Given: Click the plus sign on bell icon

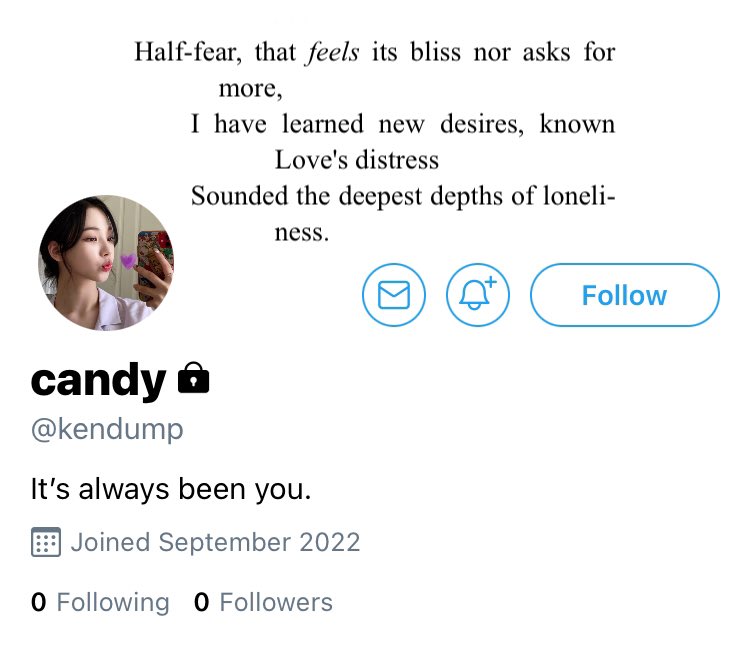Looking at the screenshot, I should coord(491,282).
